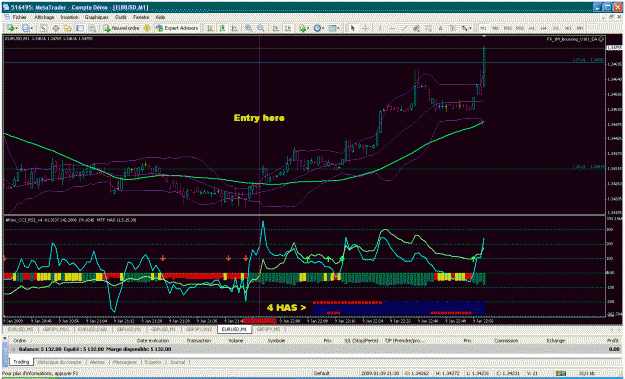The width and height of the screenshot is (625, 379).
Task: Select the Fibonacci Retracement tool
Action: (x=428, y=28)
